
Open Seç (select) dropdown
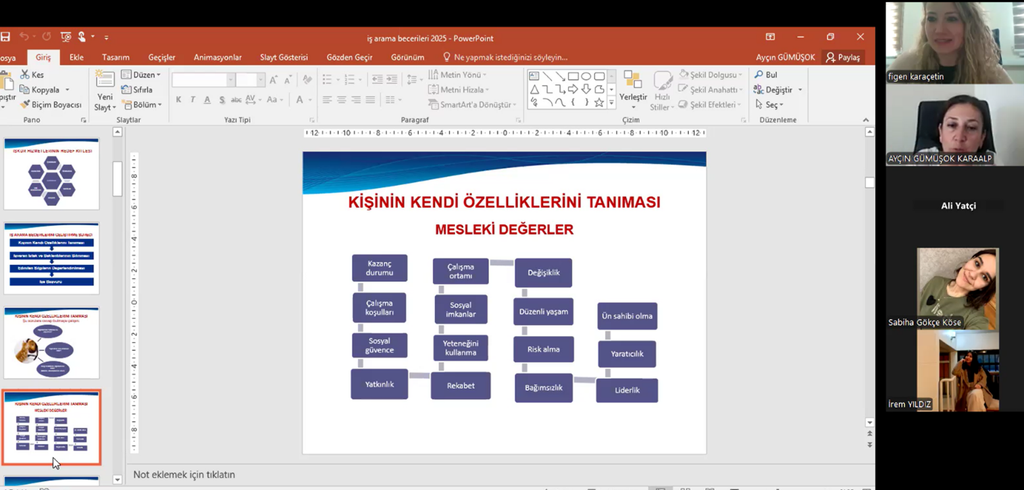[769, 105]
